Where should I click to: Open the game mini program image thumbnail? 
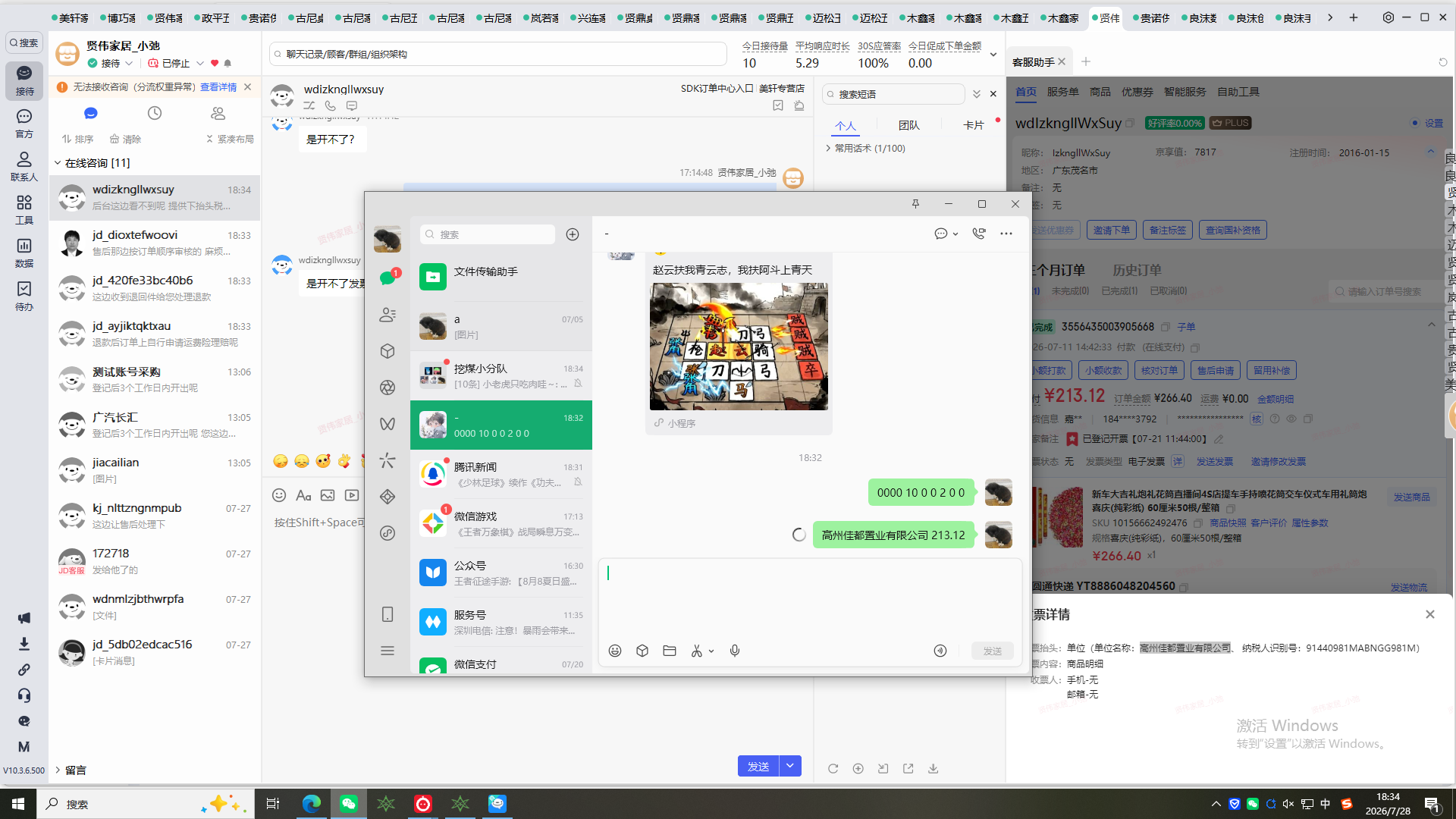(x=739, y=347)
